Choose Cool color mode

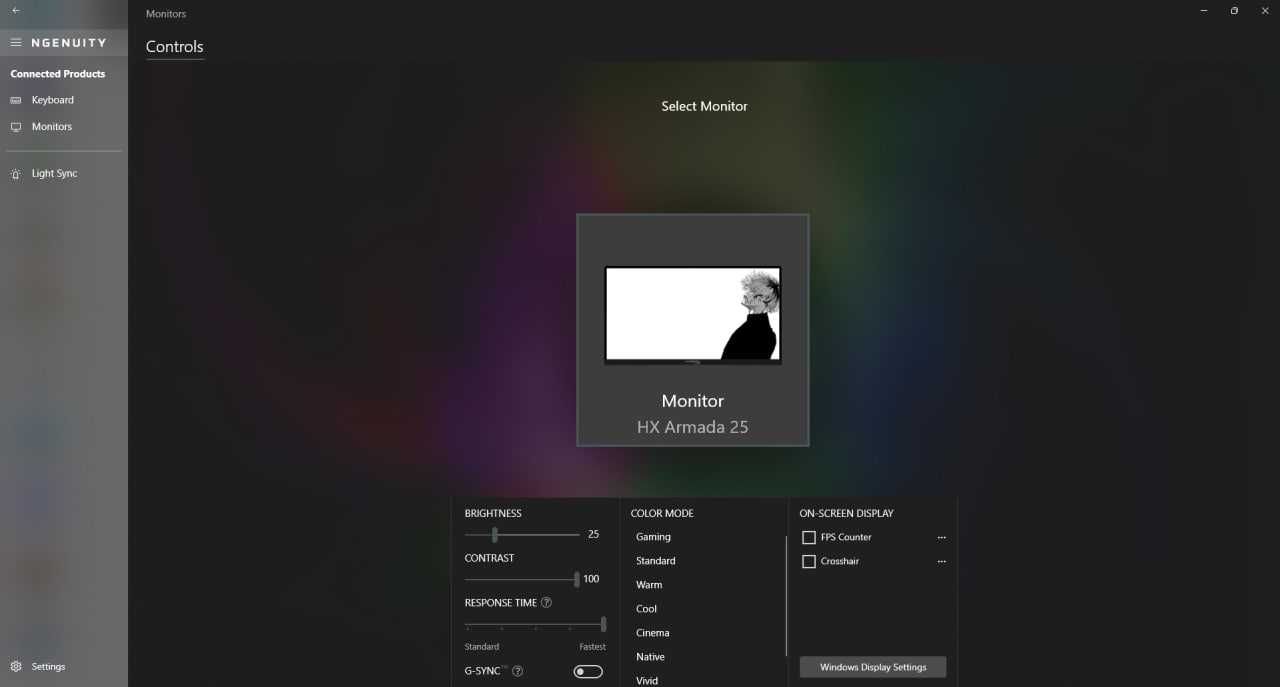point(647,609)
